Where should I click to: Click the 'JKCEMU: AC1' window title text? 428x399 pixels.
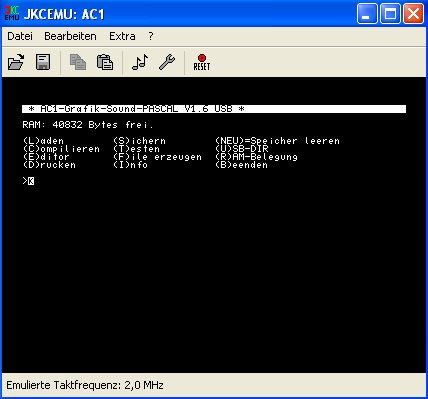(x=64, y=14)
